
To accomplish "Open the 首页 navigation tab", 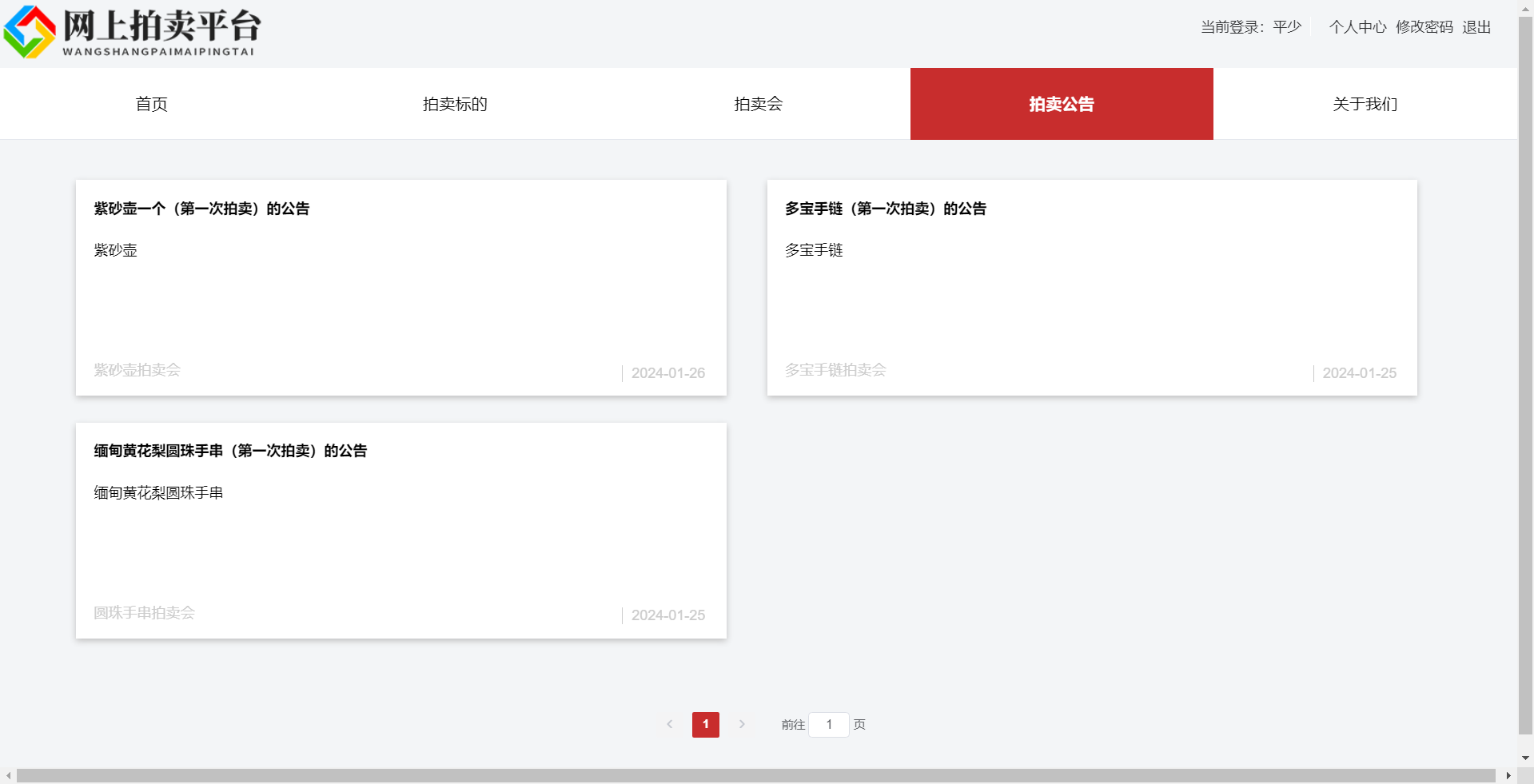I will click(151, 104).
